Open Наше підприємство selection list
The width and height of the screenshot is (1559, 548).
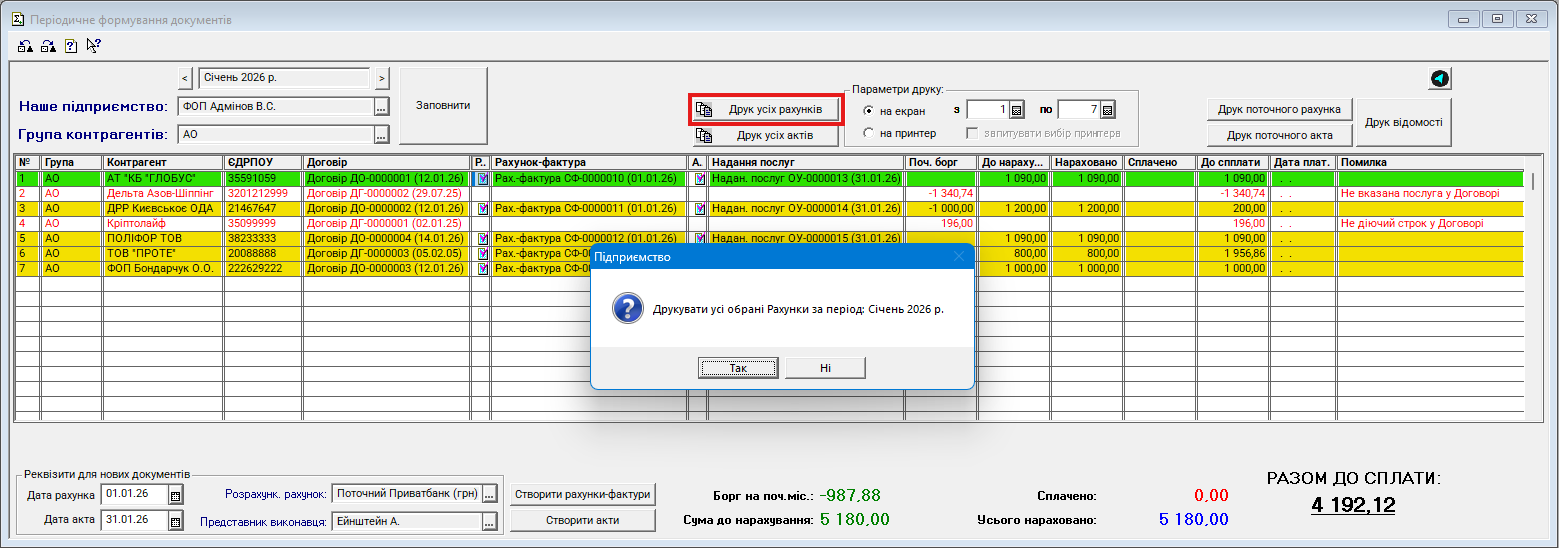(381, 107)
